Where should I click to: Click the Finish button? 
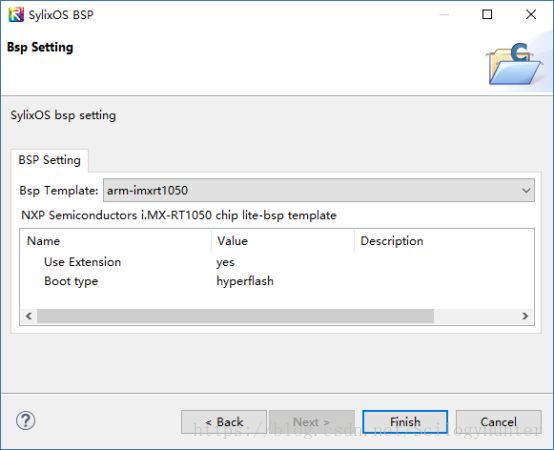[405, 422]
